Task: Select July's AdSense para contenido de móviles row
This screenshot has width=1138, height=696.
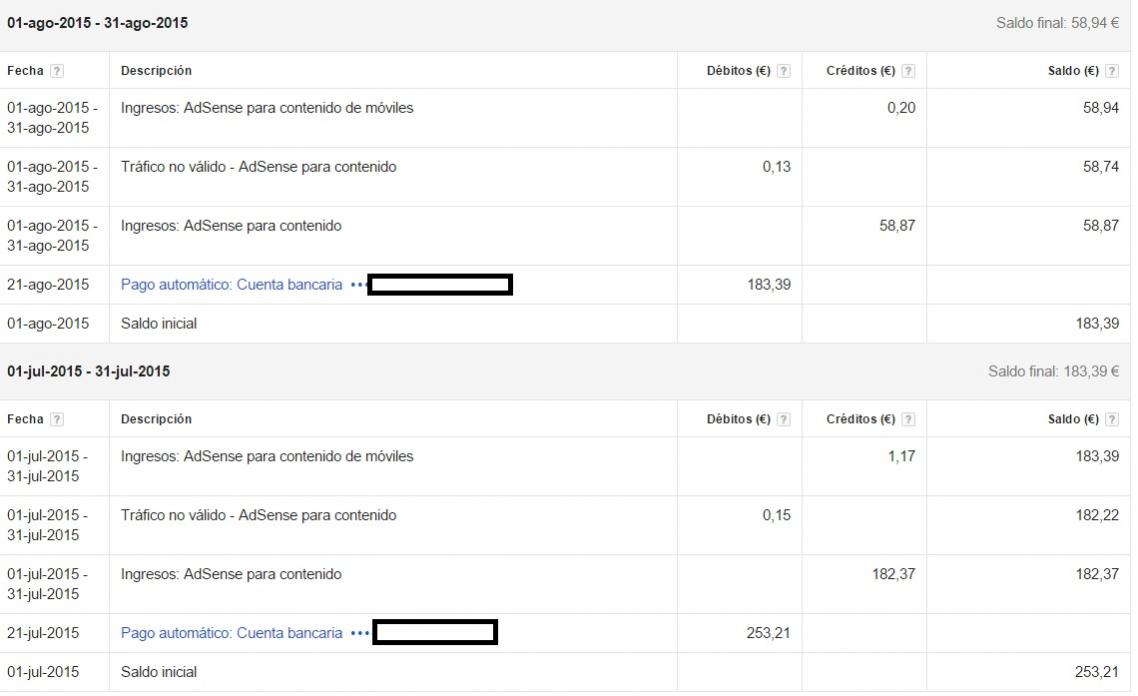Action: point(266,457)
